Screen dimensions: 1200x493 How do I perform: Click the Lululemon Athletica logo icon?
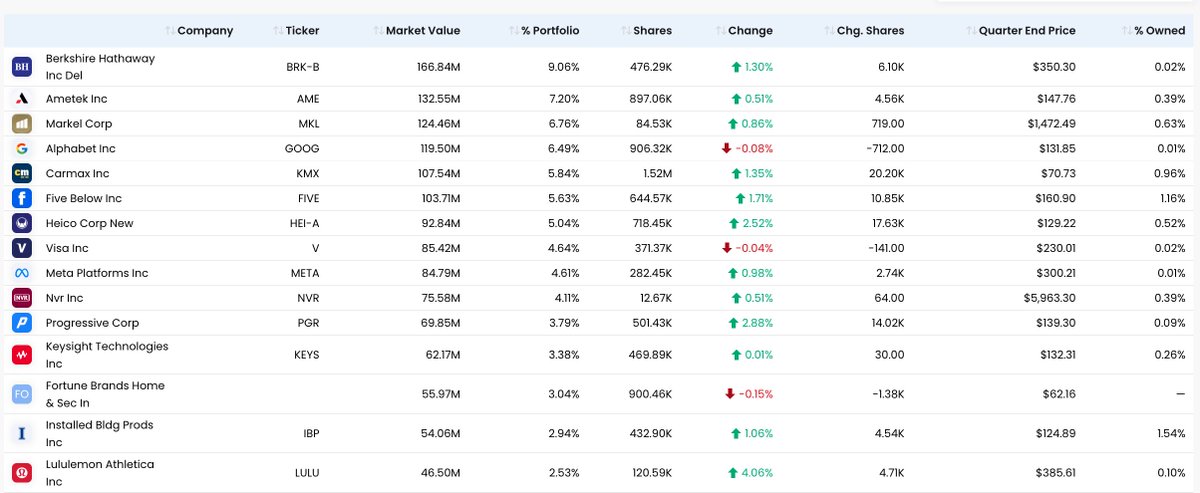(22, 473)
